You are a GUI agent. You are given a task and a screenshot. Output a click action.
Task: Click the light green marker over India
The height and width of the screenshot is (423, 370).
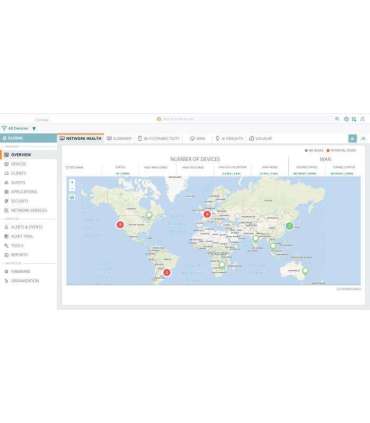coord(255,238)
